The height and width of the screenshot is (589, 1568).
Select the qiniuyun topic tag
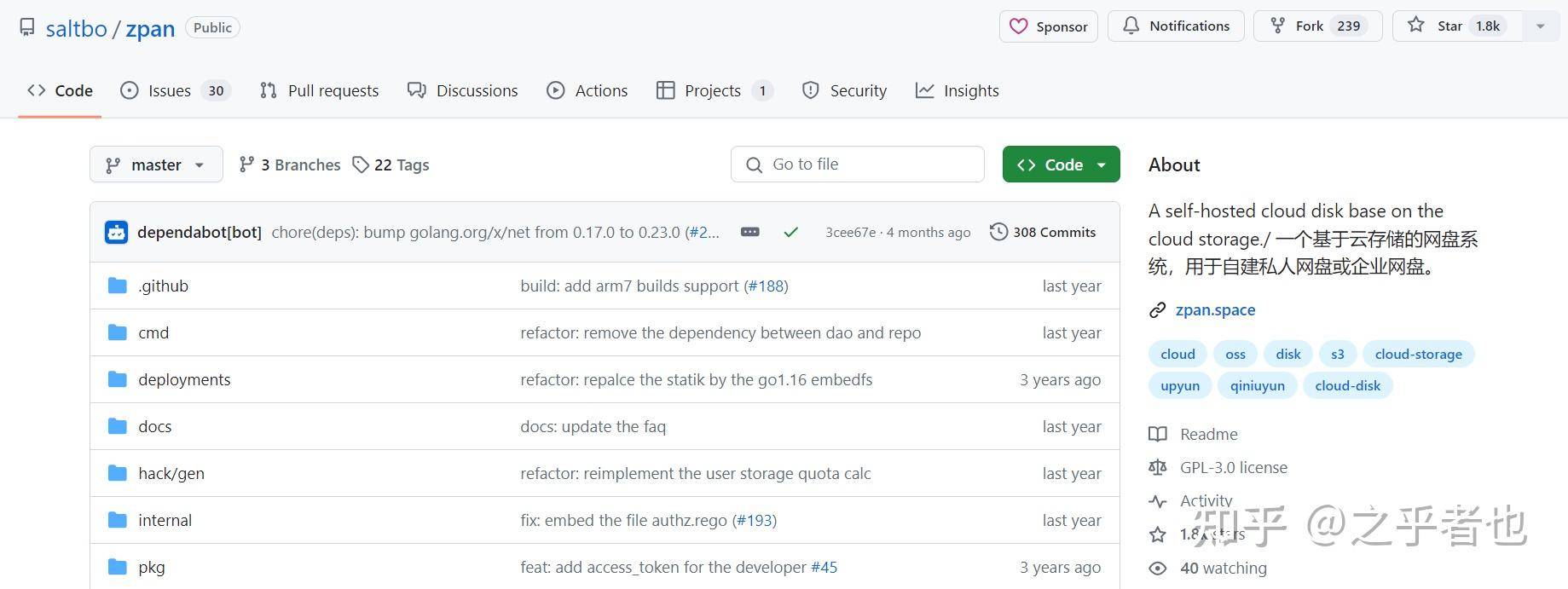tap(1258, 385)
